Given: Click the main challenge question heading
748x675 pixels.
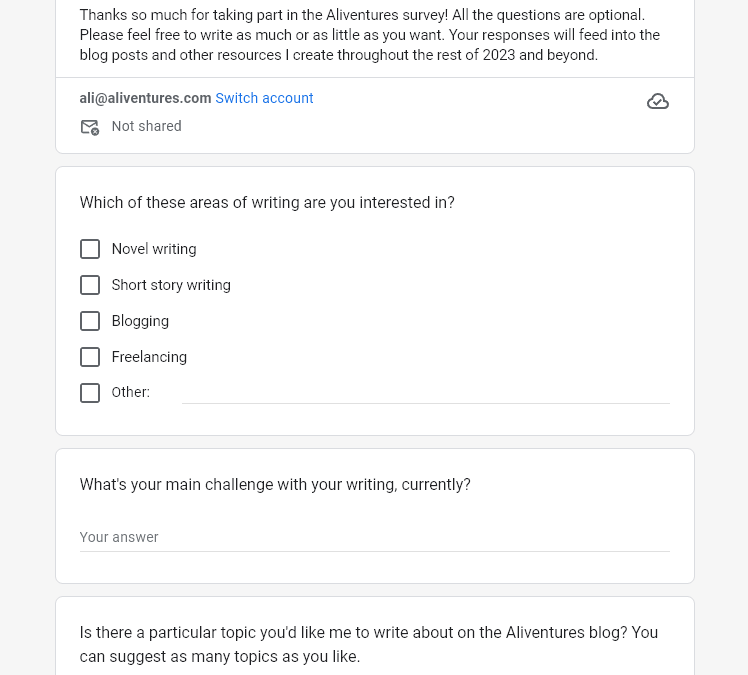Looking at the screenshot, I should (x=275, y=485).
